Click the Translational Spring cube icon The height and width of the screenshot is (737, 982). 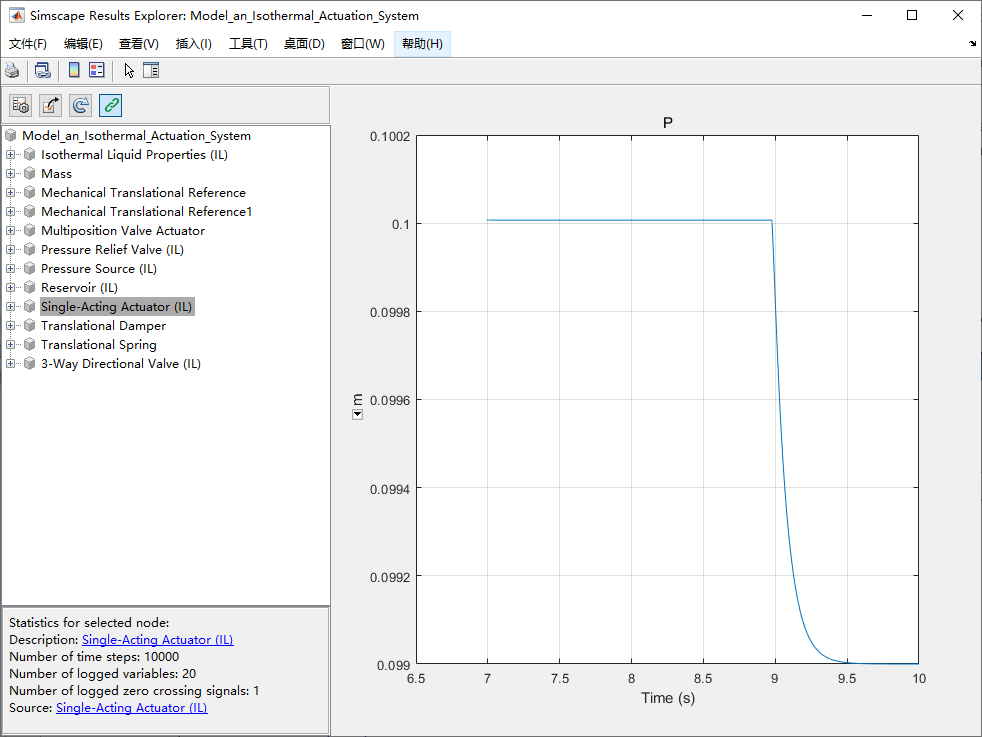point(29,344)
